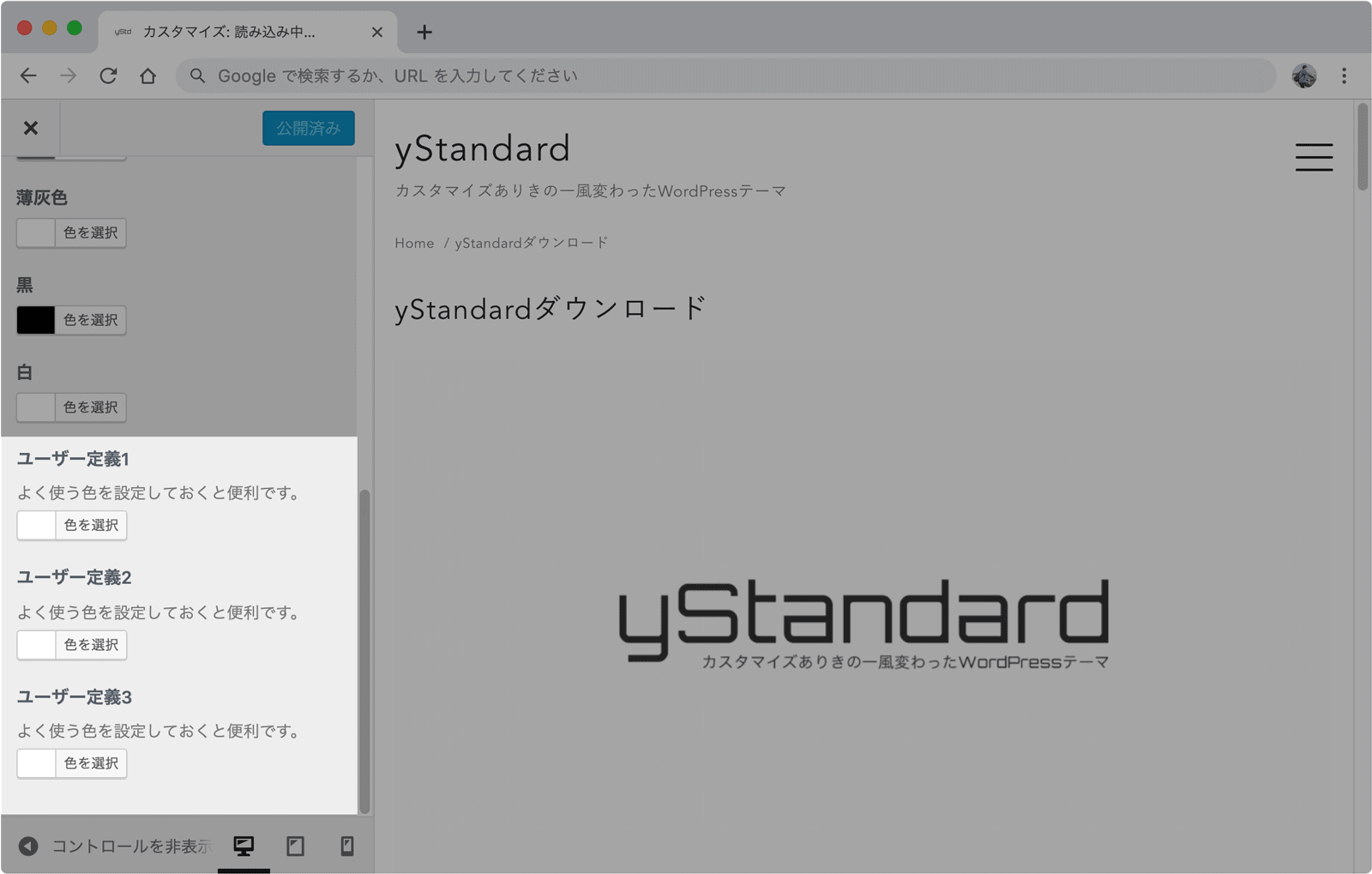Image resolution: width=1372 pixels, height=874 pixels.
Task: Click the Home breadcrumb link
Action: tap(414, 244)
